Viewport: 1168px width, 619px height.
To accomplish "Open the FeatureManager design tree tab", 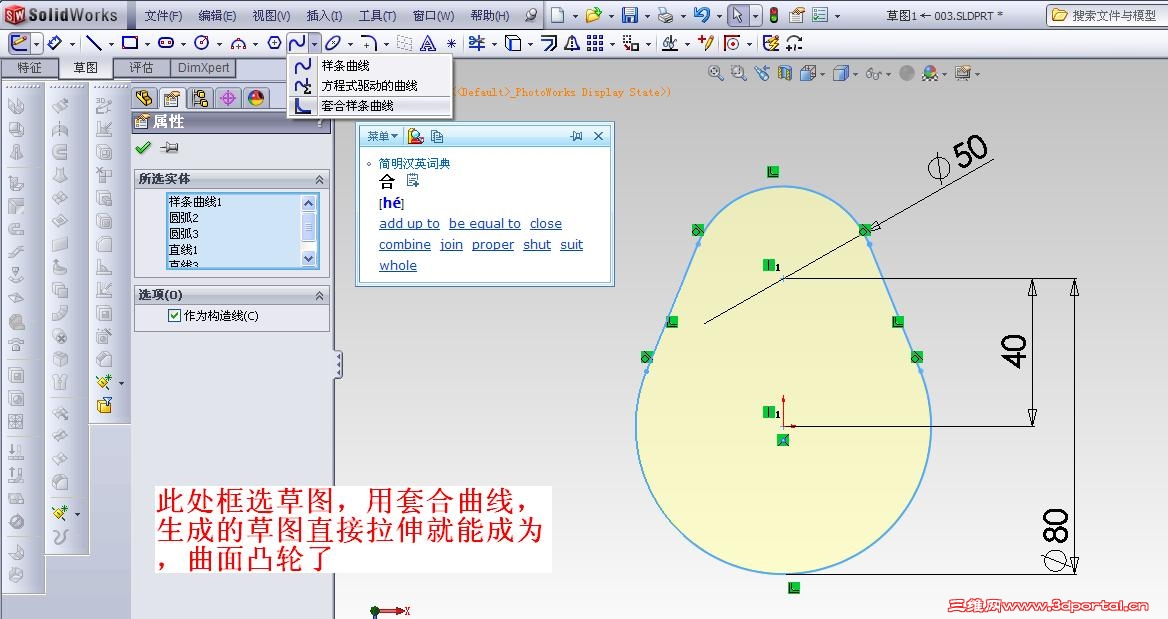I will 145,98.
